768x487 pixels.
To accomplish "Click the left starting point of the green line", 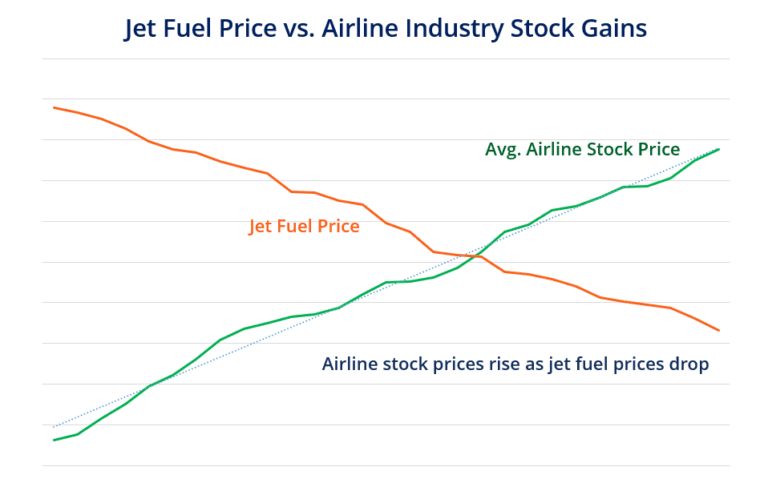I will click(x=54, y=439).
